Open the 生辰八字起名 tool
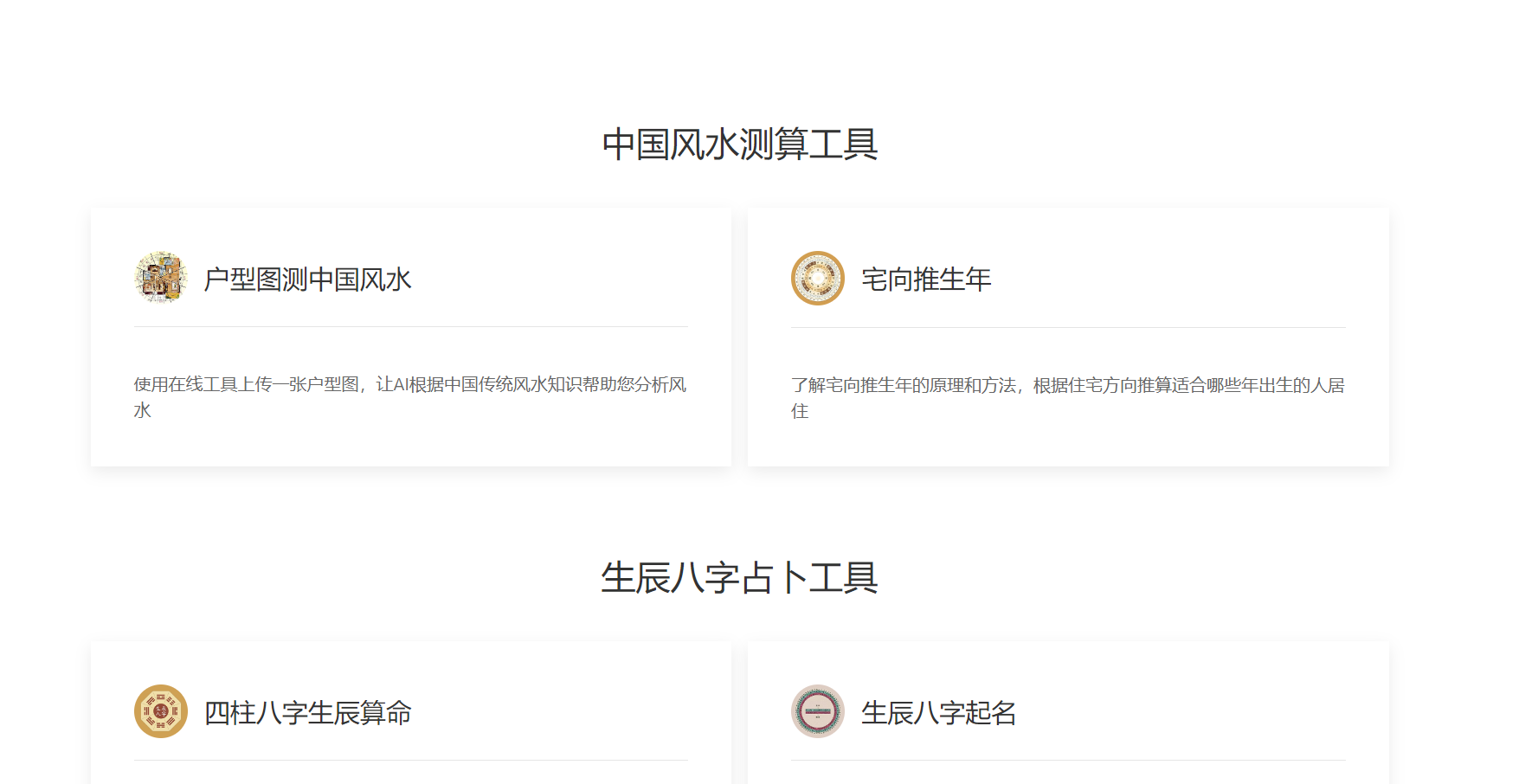Viewport: 1519px width, 784px height. pyautogui.click(x=940, y=712)
